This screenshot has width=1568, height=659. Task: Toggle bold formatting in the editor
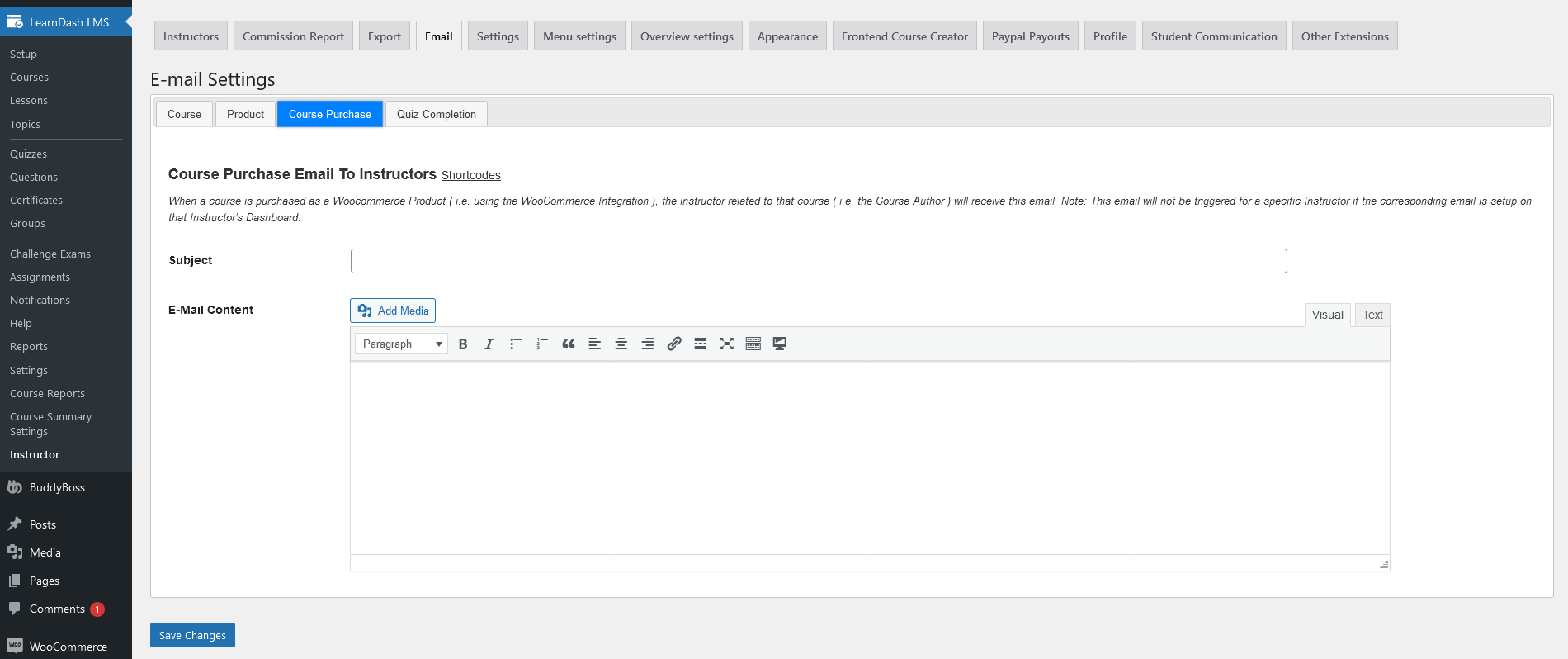pos(463,344)
